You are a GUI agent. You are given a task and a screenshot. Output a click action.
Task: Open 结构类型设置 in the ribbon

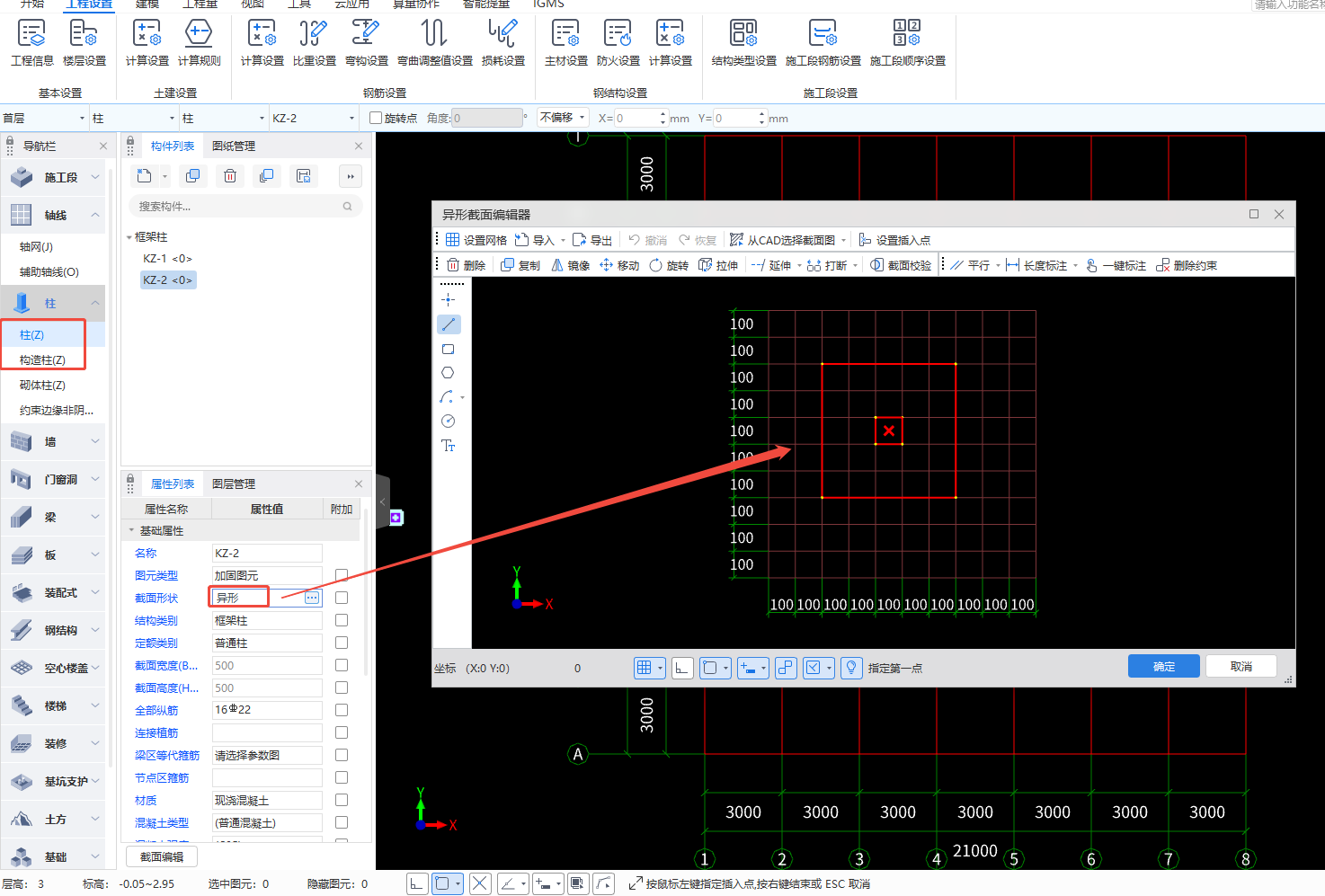[744, 43]
